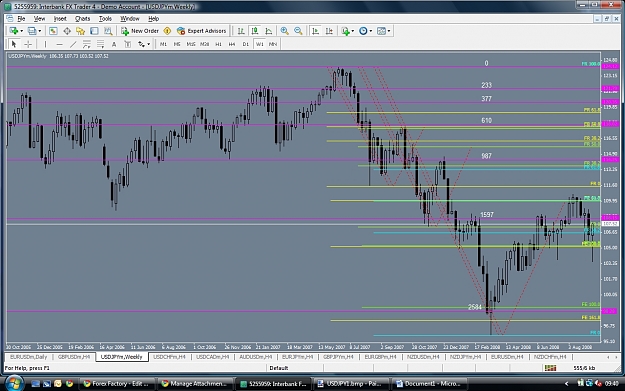Switch timeframe to M1
This screenshot has width=625, height=391.
(163, 44)
